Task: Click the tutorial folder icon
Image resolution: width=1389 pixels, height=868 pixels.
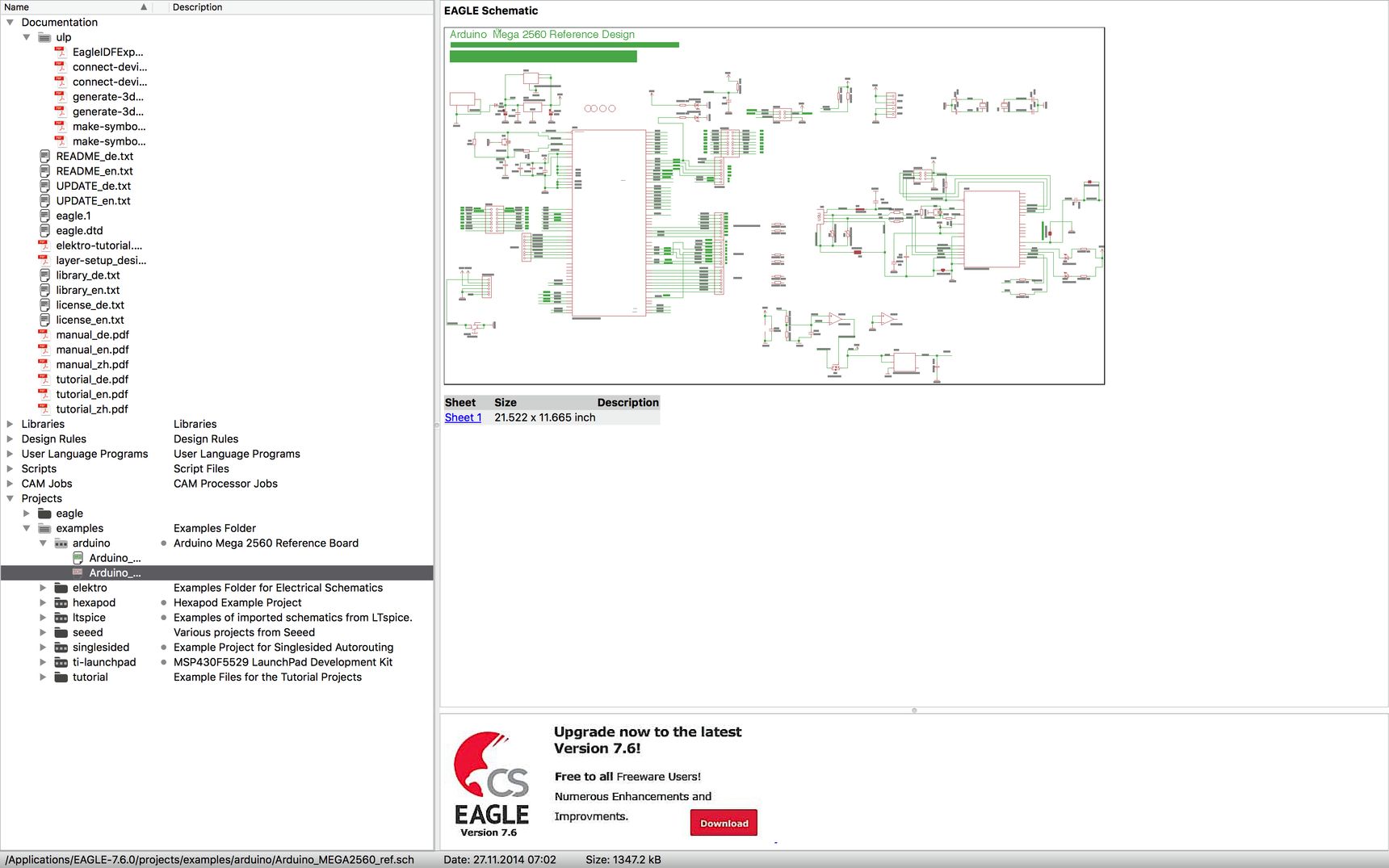Action: pos(61,677)
